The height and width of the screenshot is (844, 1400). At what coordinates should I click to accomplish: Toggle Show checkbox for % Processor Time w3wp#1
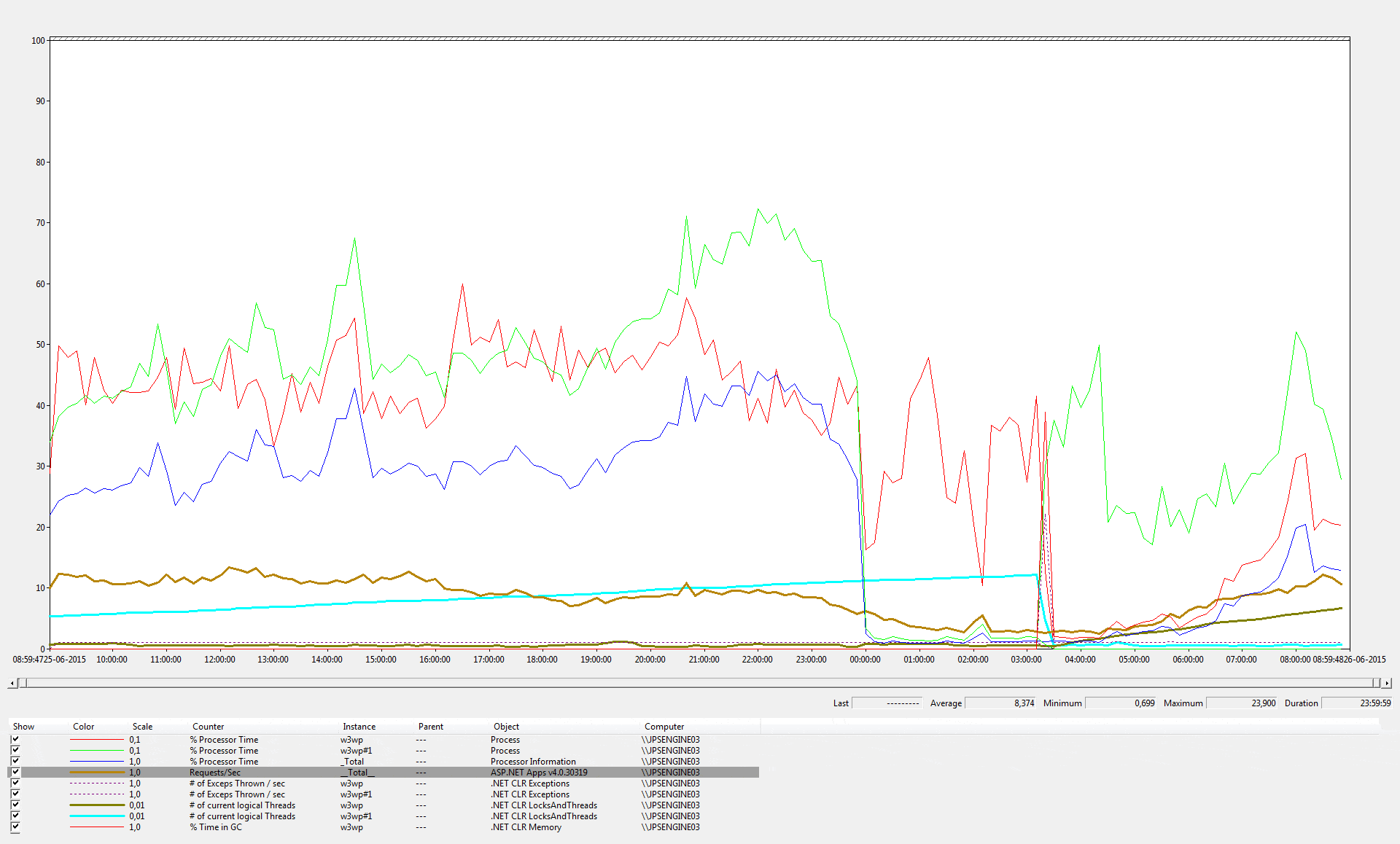15,750
